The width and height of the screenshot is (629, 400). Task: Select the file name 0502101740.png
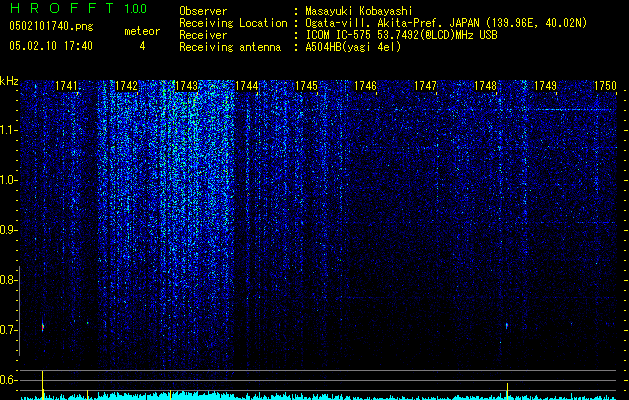tap(51, 27)
